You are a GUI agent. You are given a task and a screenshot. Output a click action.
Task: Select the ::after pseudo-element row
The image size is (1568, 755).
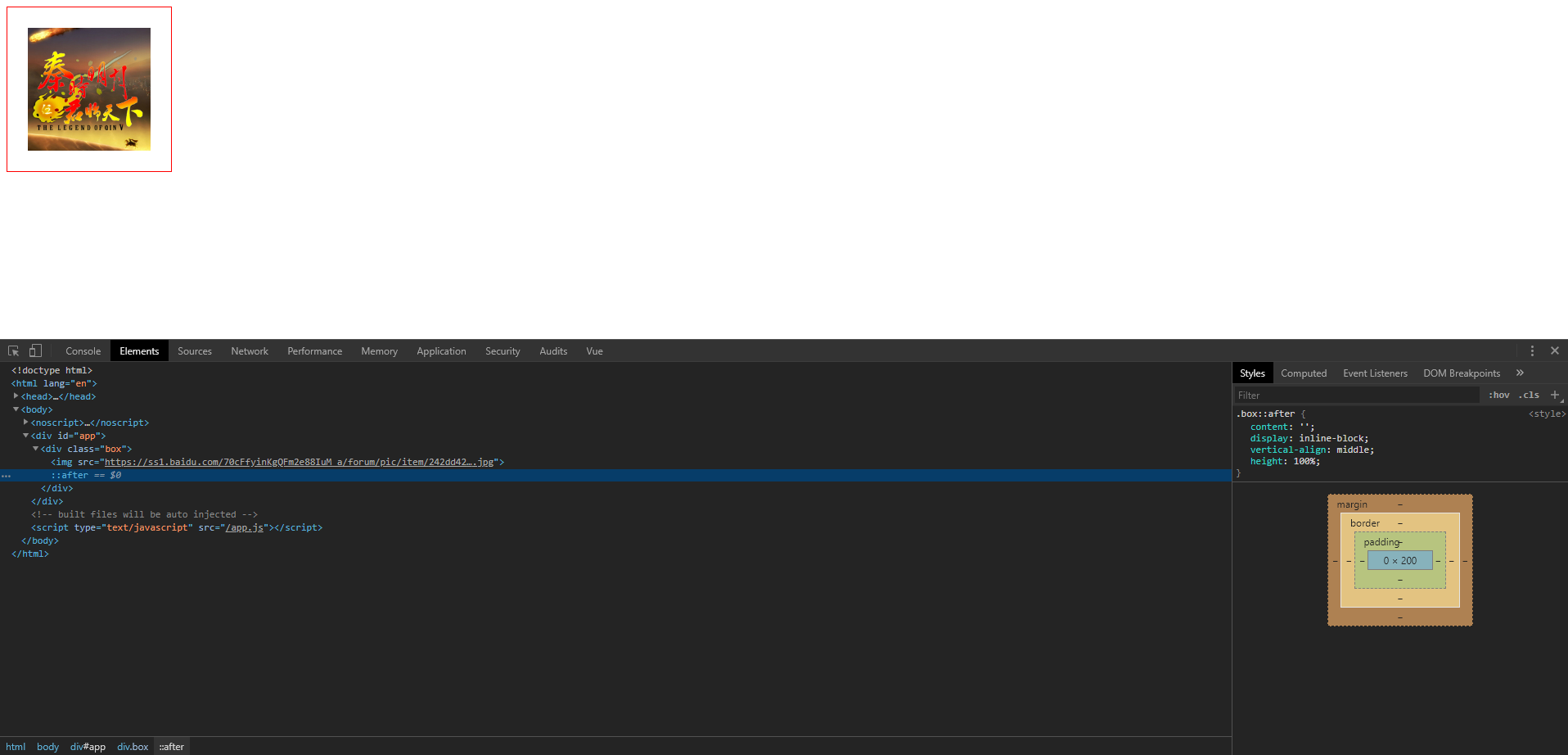[x=615, y=475]
